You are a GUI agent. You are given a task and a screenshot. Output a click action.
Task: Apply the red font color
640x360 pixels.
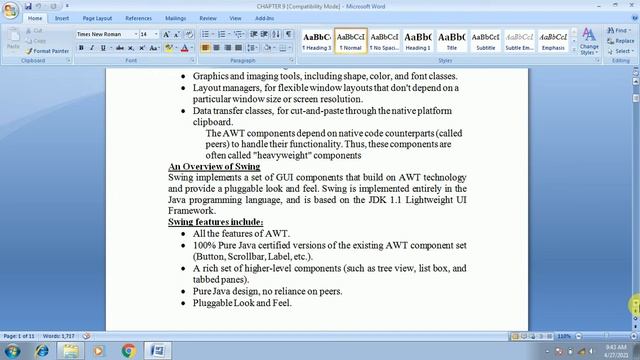pos(184,48)
